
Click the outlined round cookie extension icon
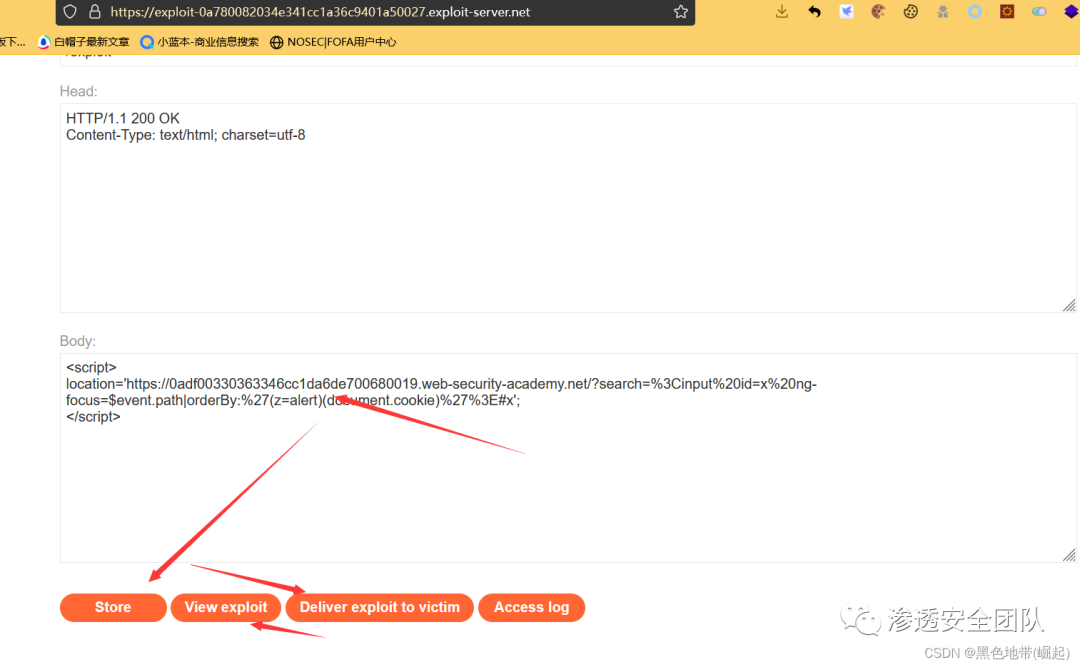click(x=911, y=12)
